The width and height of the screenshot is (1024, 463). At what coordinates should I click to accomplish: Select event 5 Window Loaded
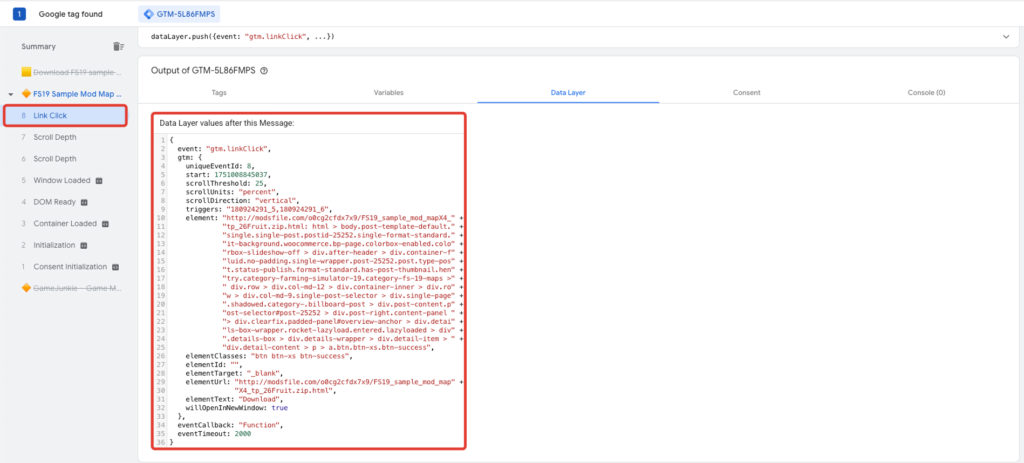61,180
